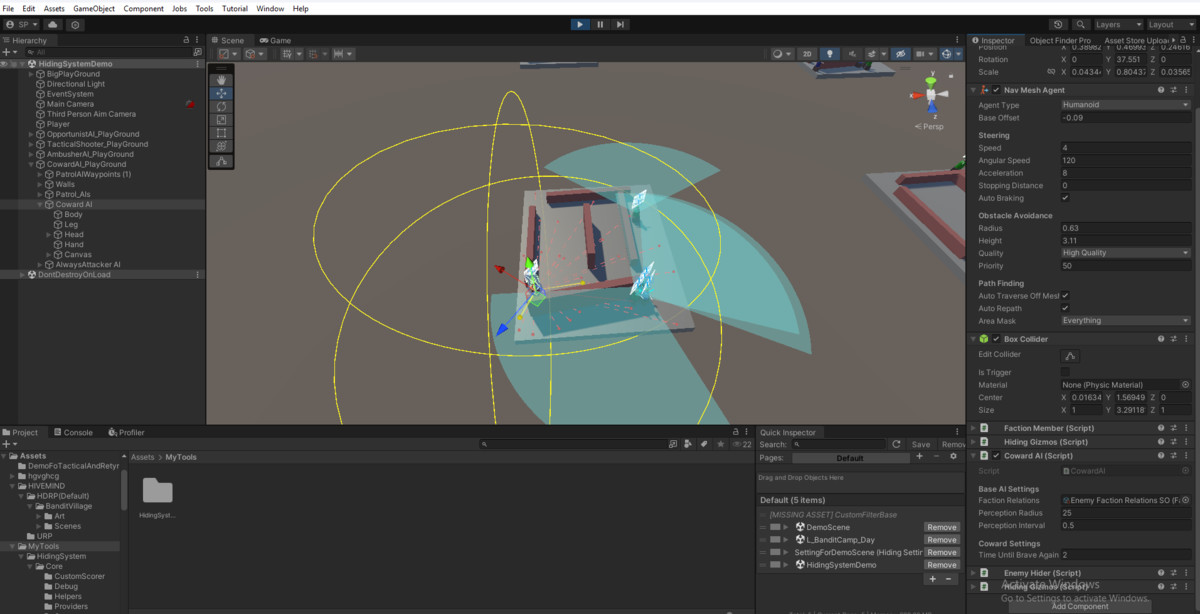This screenshot has height=614, width=1200.
Task: Select the Rect transform tool
Action: tap(221, 133)
